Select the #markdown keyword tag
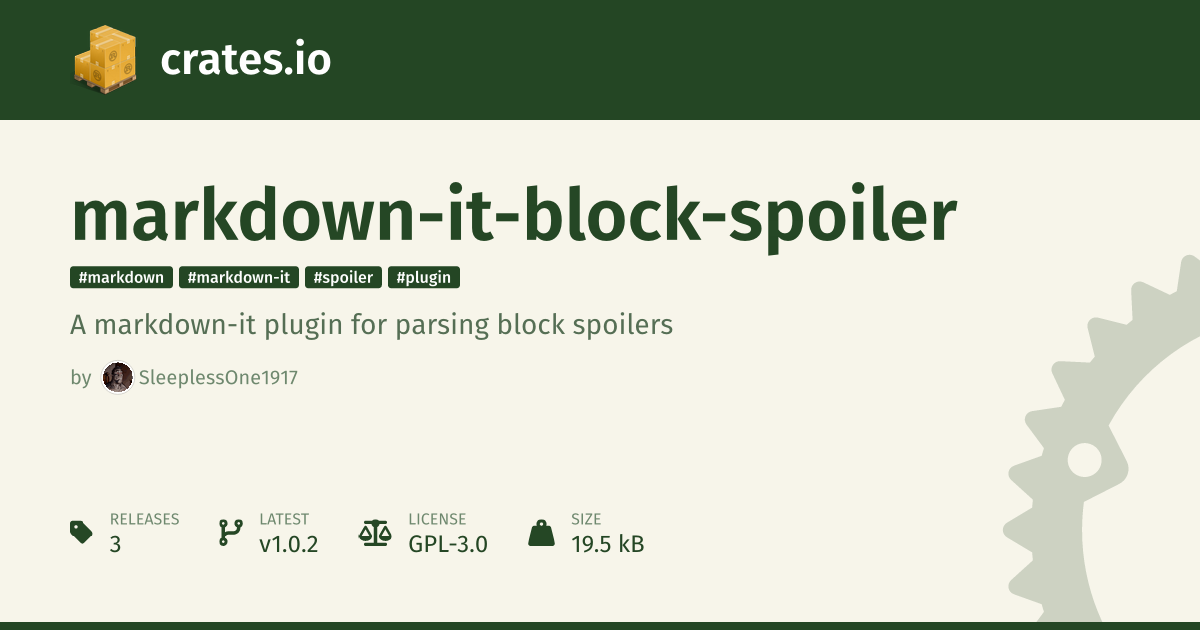 (122, 278)
